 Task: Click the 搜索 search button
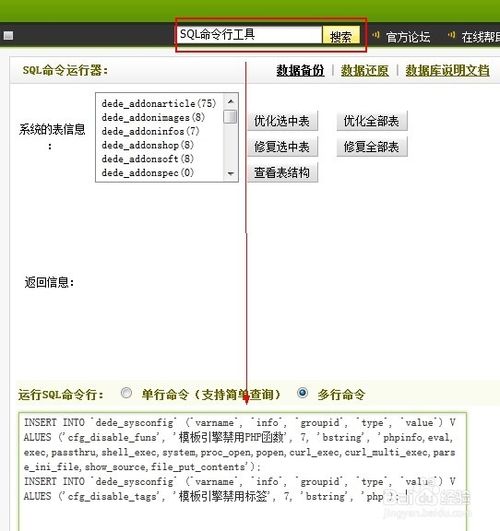[340, 36]
